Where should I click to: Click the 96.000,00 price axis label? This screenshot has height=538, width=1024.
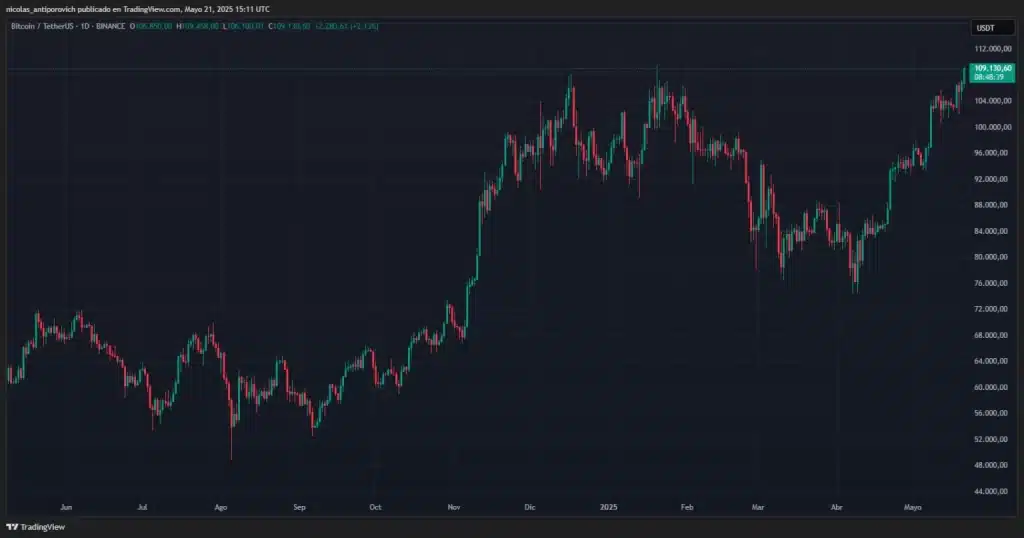click(x=993, y=153)
